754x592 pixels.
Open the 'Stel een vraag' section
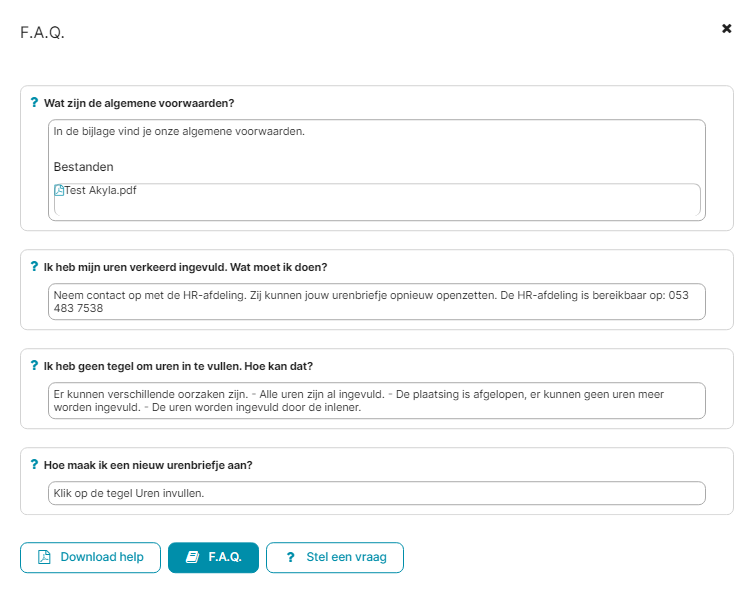(335, 557)
